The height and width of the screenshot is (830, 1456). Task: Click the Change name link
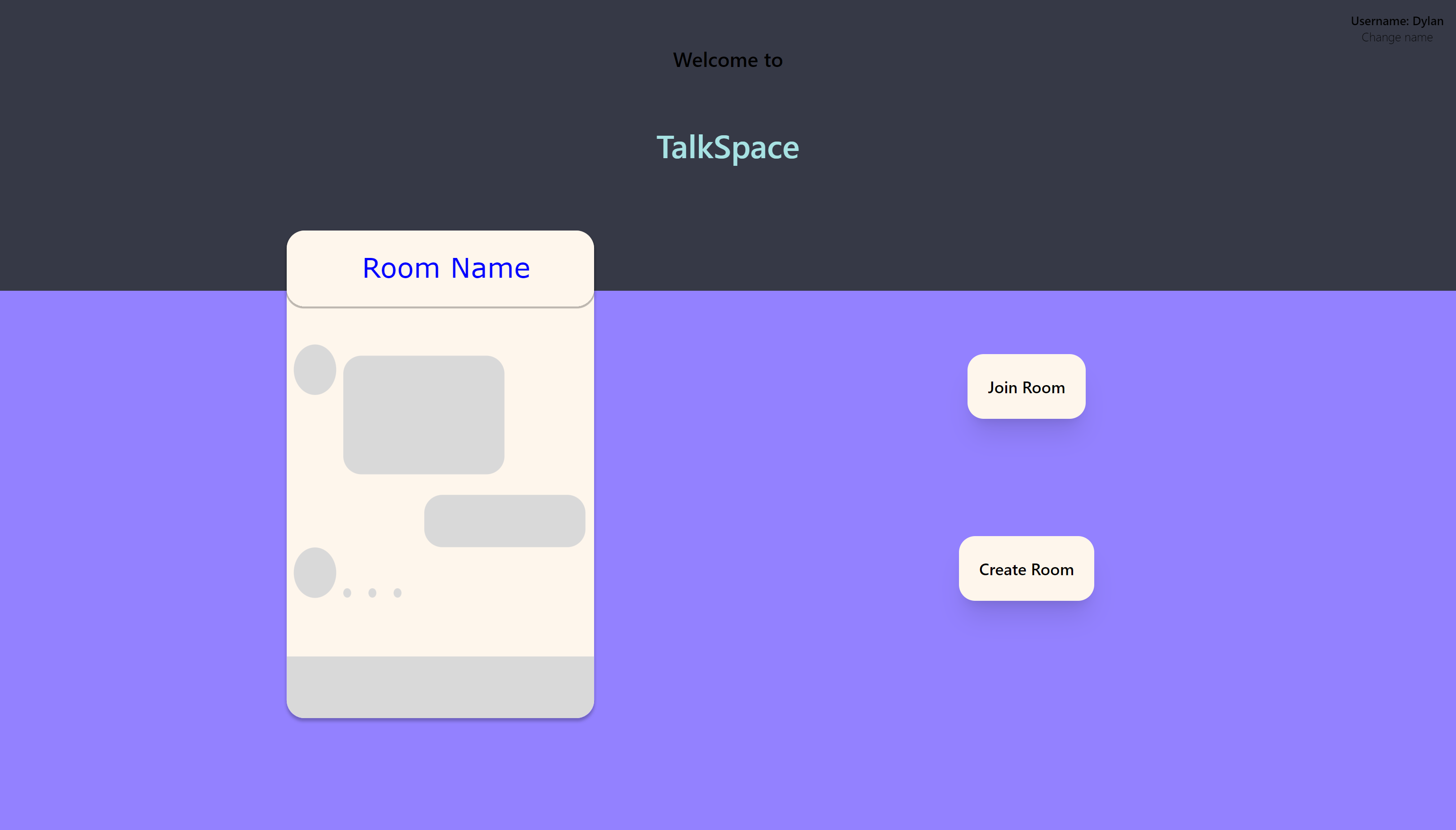pyautogui.click(x=1396, y=38)
